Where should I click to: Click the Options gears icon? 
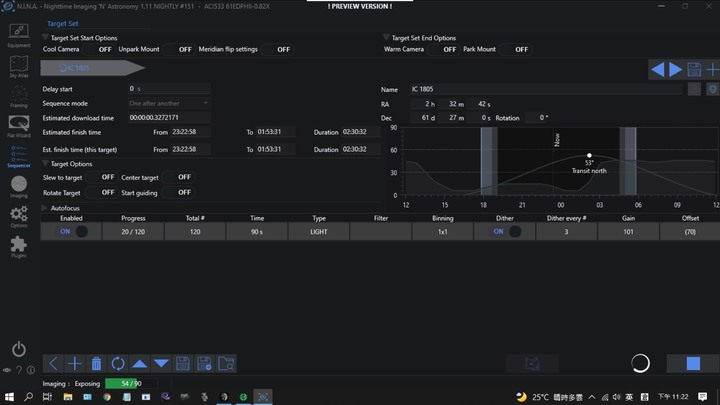(x=18, y=216)
